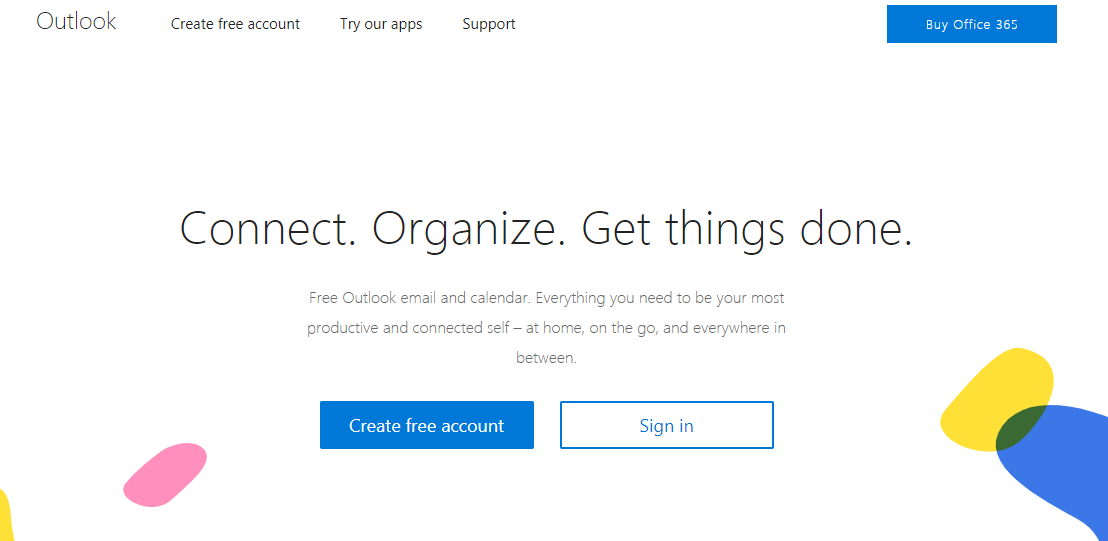
Task: Click the dark green overlap of the blobs
Action: [x=1020, y=428]
